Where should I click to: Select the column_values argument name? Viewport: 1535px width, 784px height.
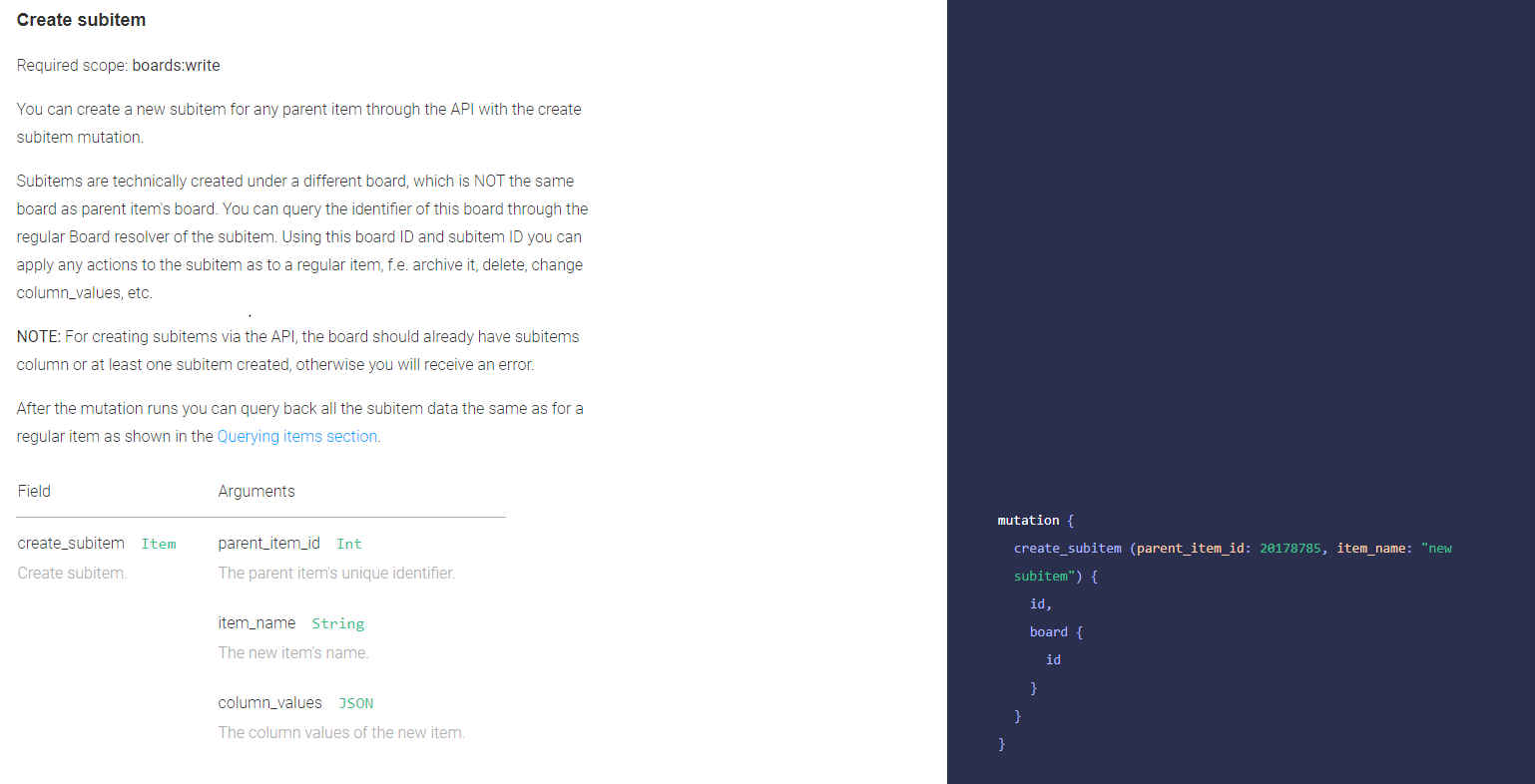(x=269, y=702)
